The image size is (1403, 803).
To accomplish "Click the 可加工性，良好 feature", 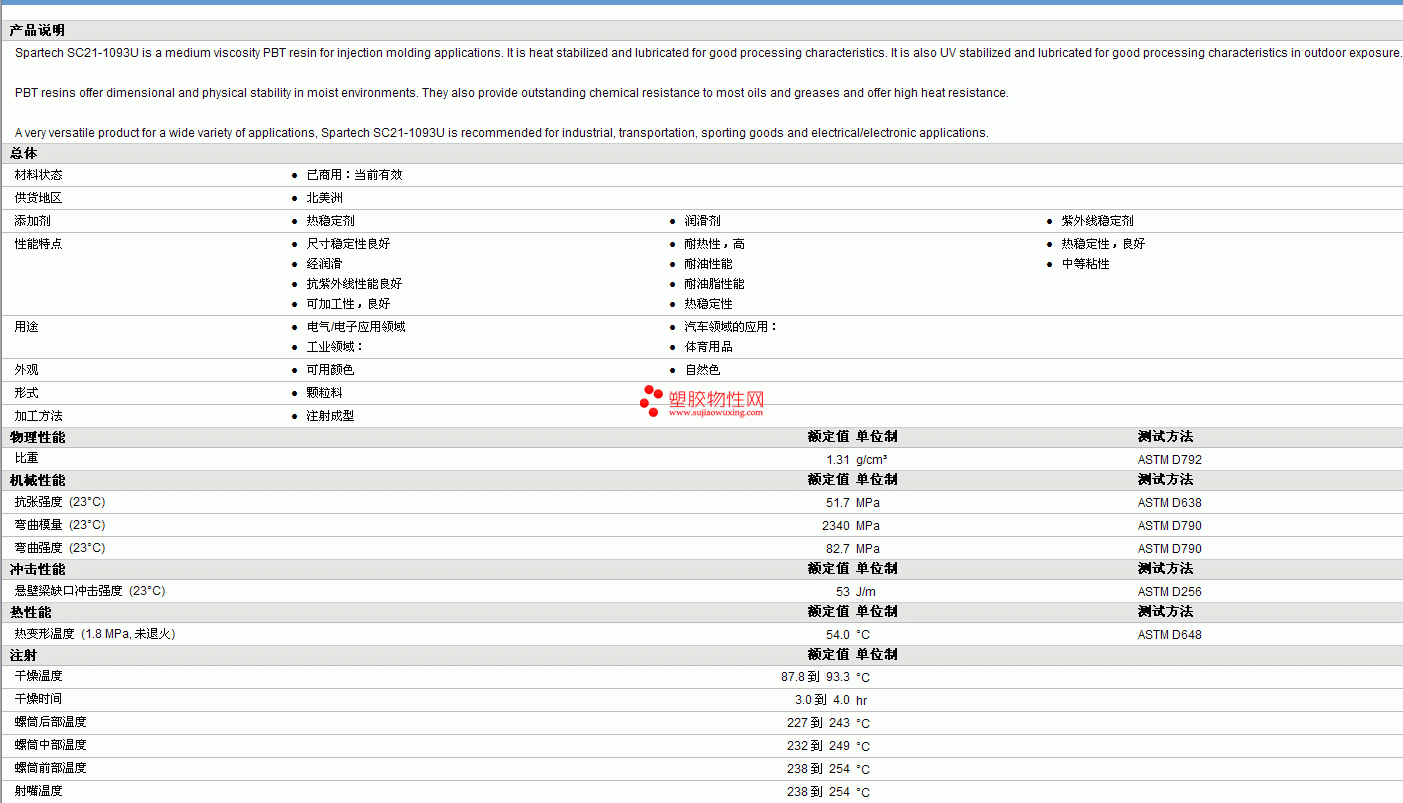I will 348,304.
